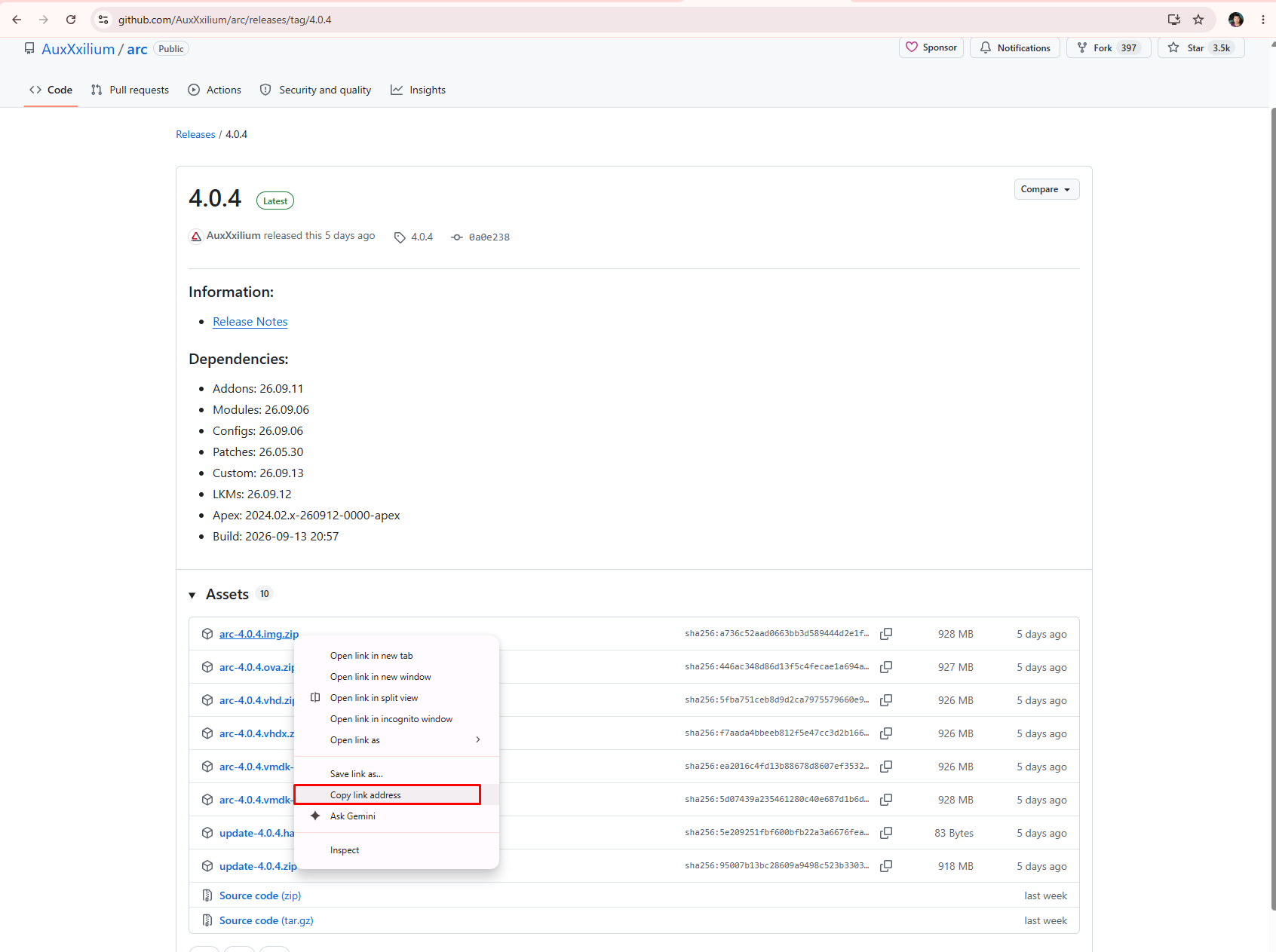Download arc-4.0.4.img.zip asset
This screenshot has height=952, width=1276.
click(x=259, y=634)
